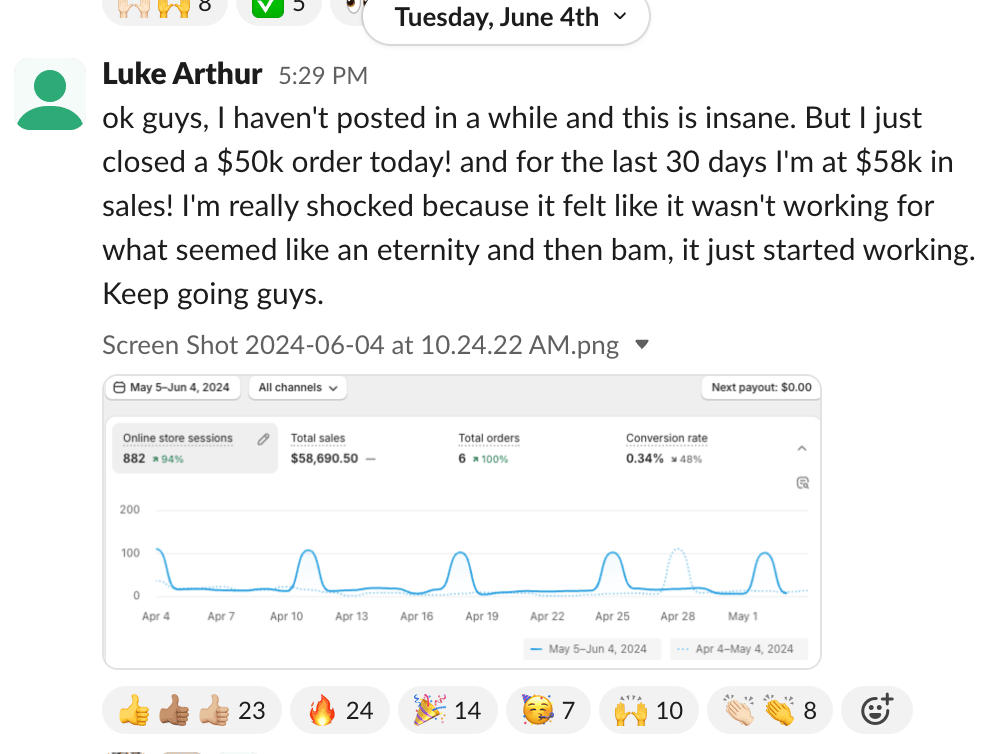
Task: Open the All channels dropdown
Action: coord(298,388)
